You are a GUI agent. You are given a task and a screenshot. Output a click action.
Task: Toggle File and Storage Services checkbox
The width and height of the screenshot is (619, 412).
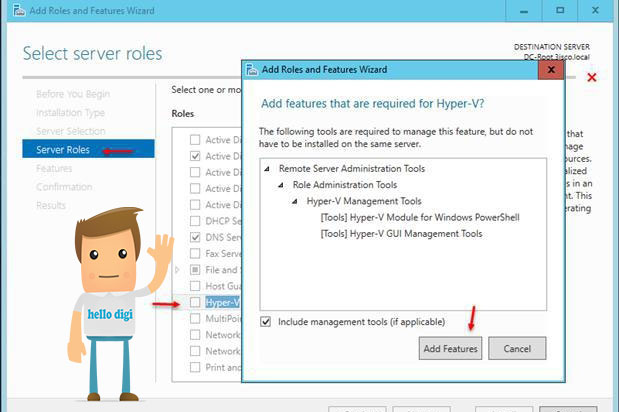[x=195, y=270]
